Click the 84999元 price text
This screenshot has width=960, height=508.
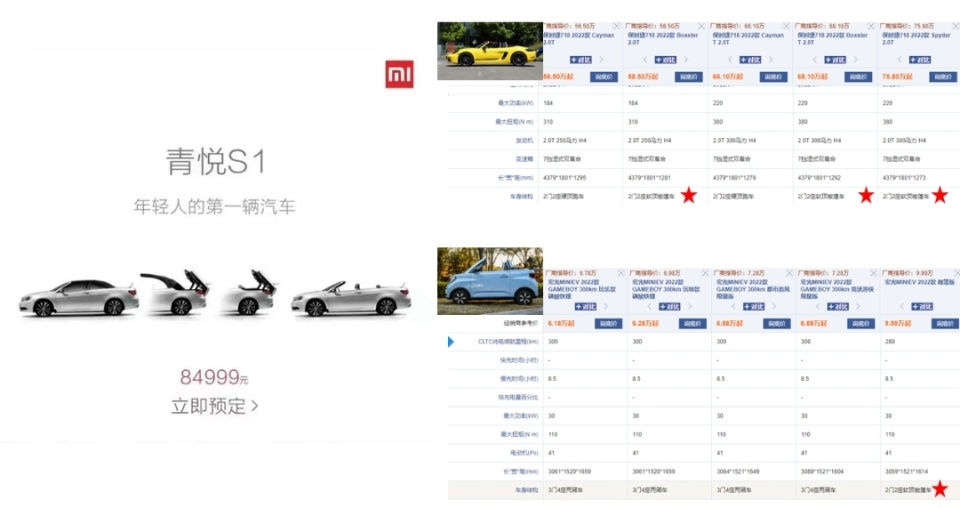214,377
